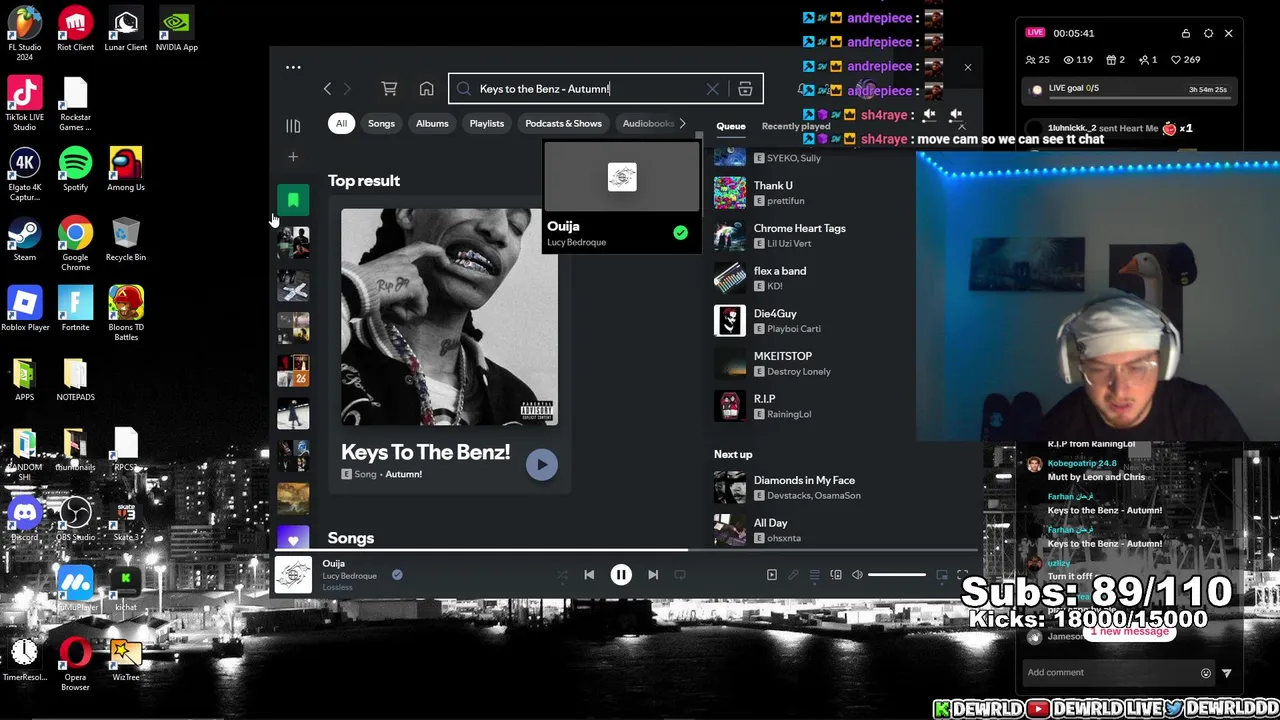The image size is (1280, 720).
Task: Open Liked bookmark playlist in sidebar
Action: (293, 200)
